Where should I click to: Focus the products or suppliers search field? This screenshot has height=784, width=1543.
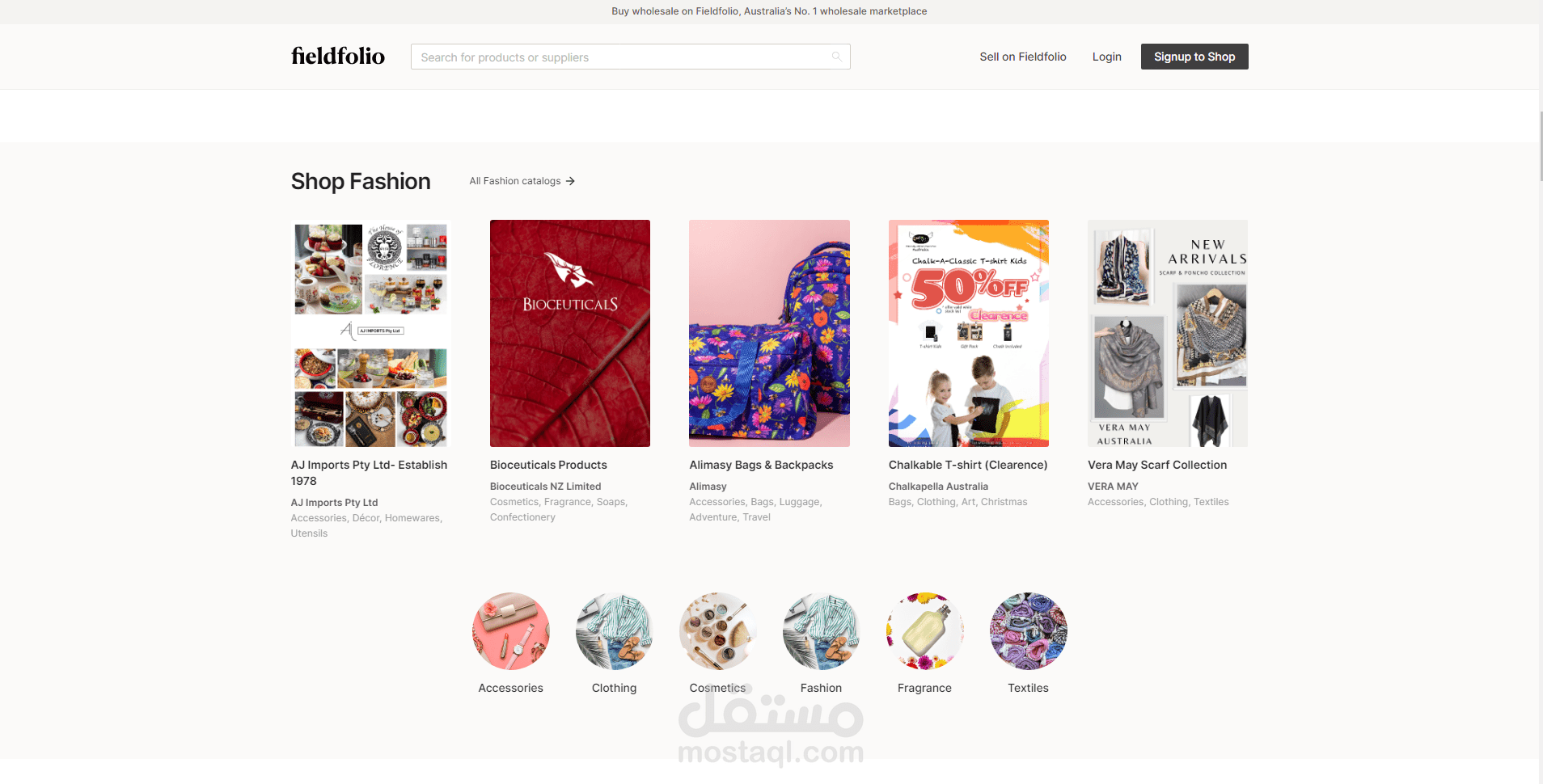point(630,57)
